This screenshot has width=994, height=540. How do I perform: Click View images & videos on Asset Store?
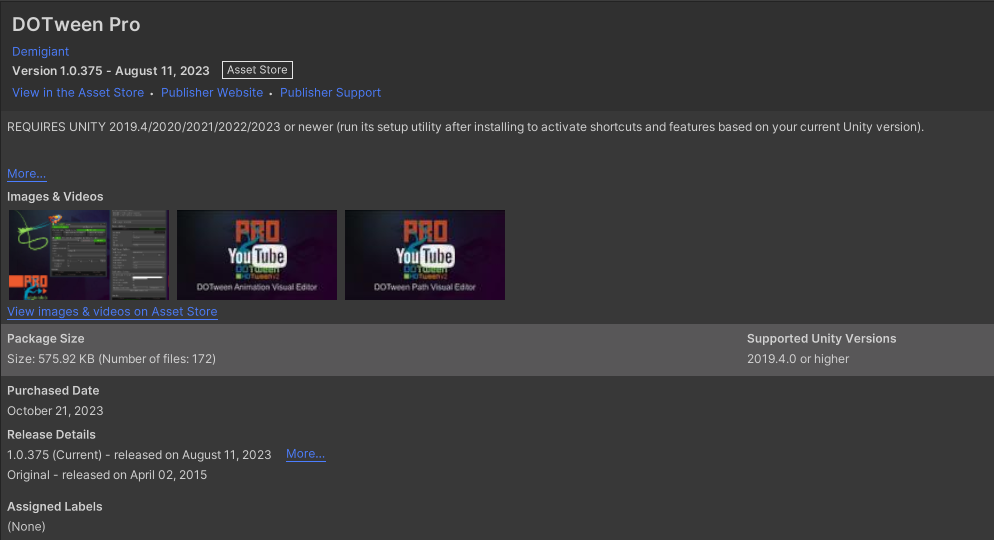[112, 312]
